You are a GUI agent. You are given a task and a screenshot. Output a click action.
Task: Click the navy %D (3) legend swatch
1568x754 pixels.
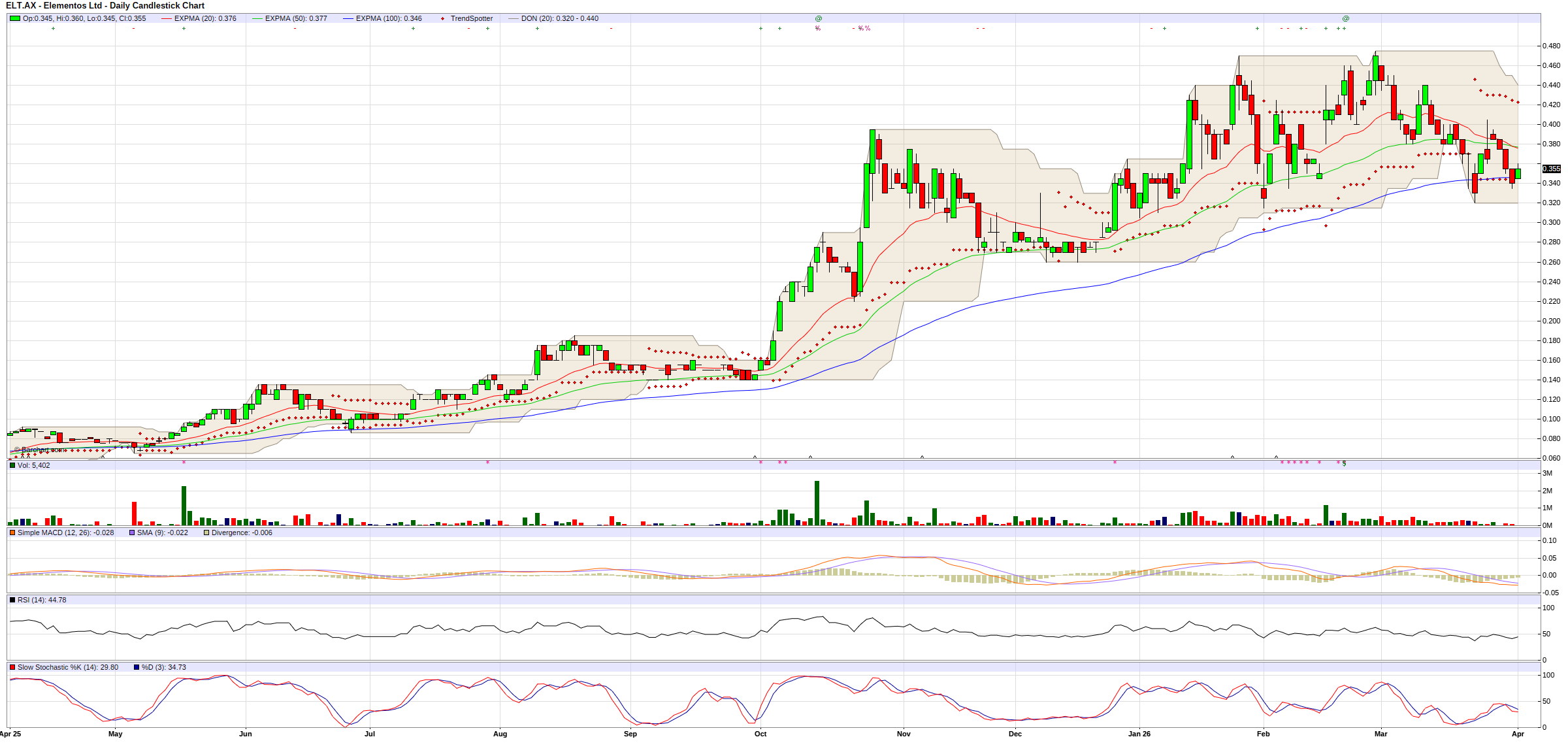137,667
